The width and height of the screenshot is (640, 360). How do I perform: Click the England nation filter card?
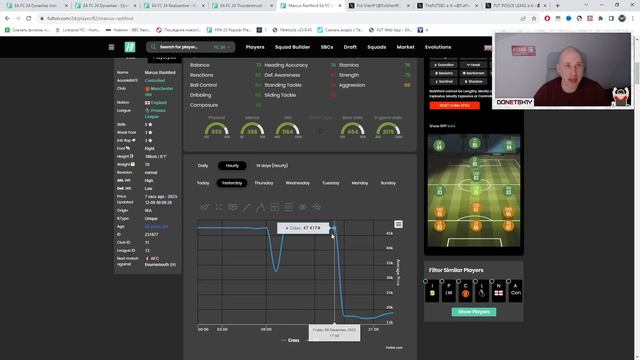tap(499, 291)
